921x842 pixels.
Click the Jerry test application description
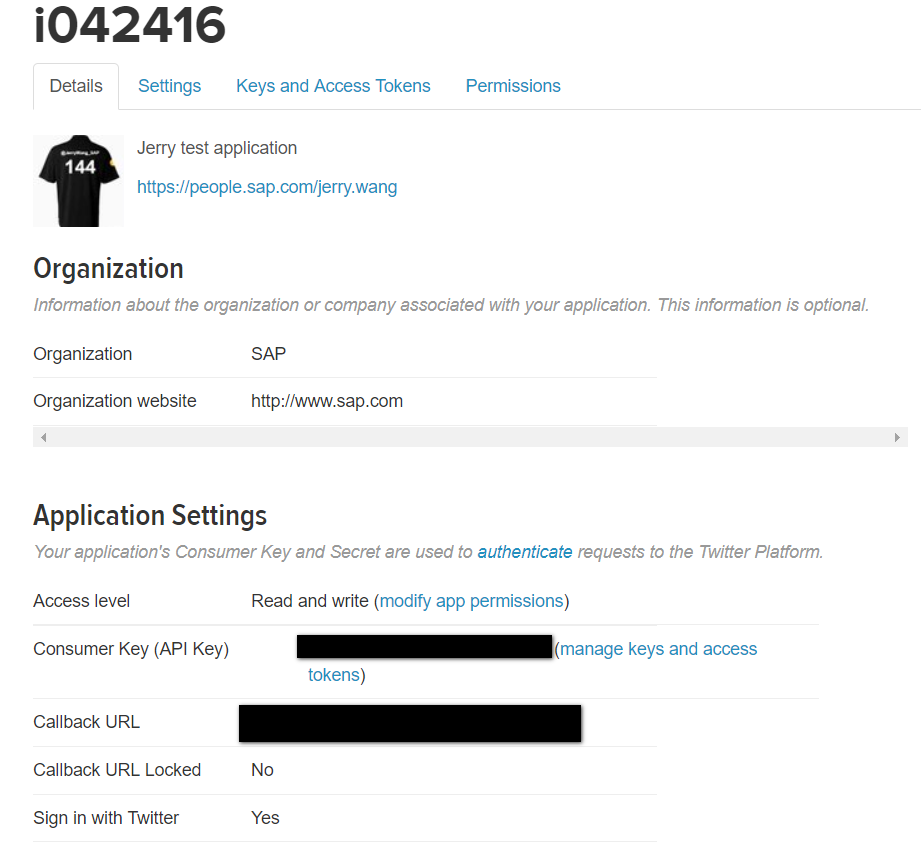(217, 148)
